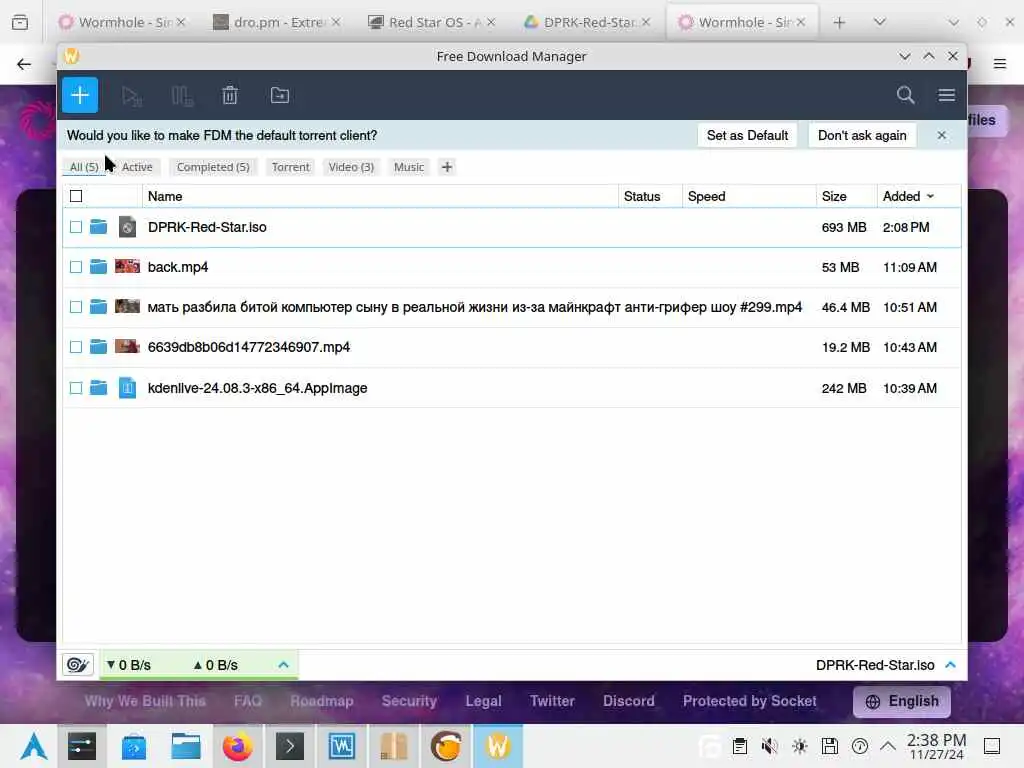The image size is (1024, 768).
Task: Select the Torrent filter tab
Action: coord(291,167)
